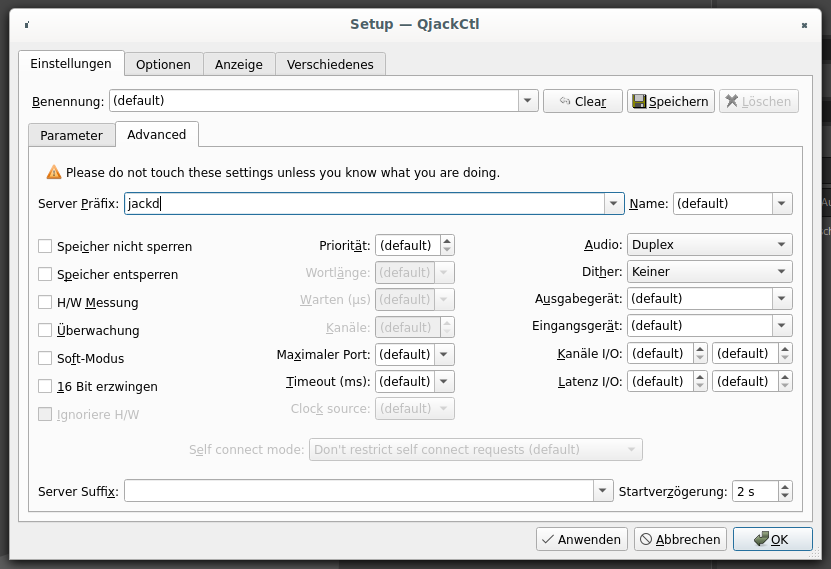Increase the Startverzögerung spinner value
Image resolution: width=831 pixels, height=569 pixels.
pos(785,486)
